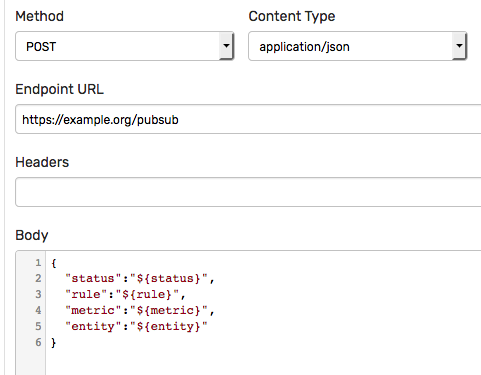Click line number 5 in editor gutter
This screenshot has width=481, height=375.
38,326
